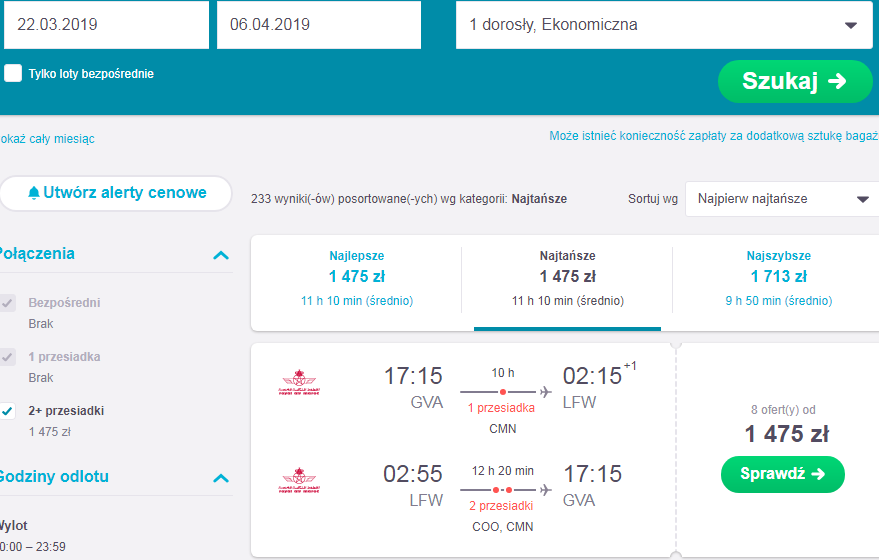Enable the Tylko loty bezpośrednie checkbox

(13, 73)
